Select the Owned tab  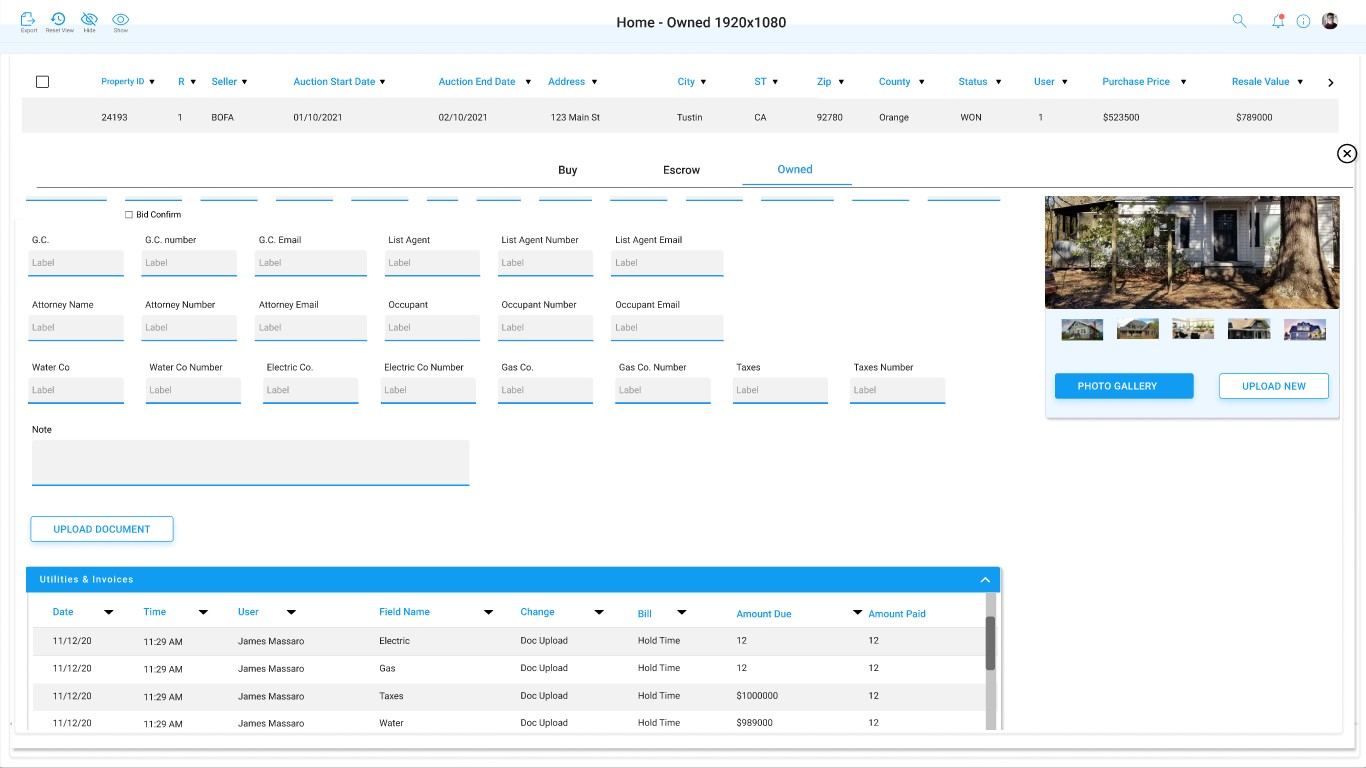[x=795, y=169]
